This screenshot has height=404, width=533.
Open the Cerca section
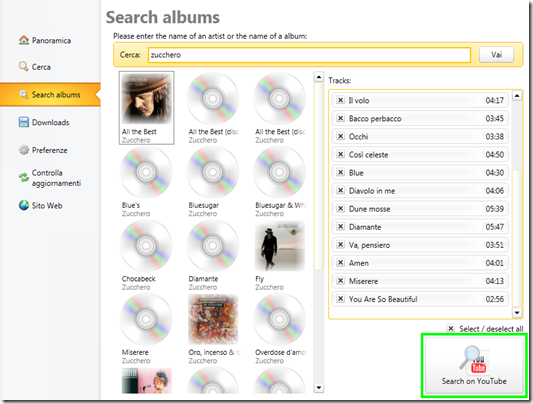41,67
